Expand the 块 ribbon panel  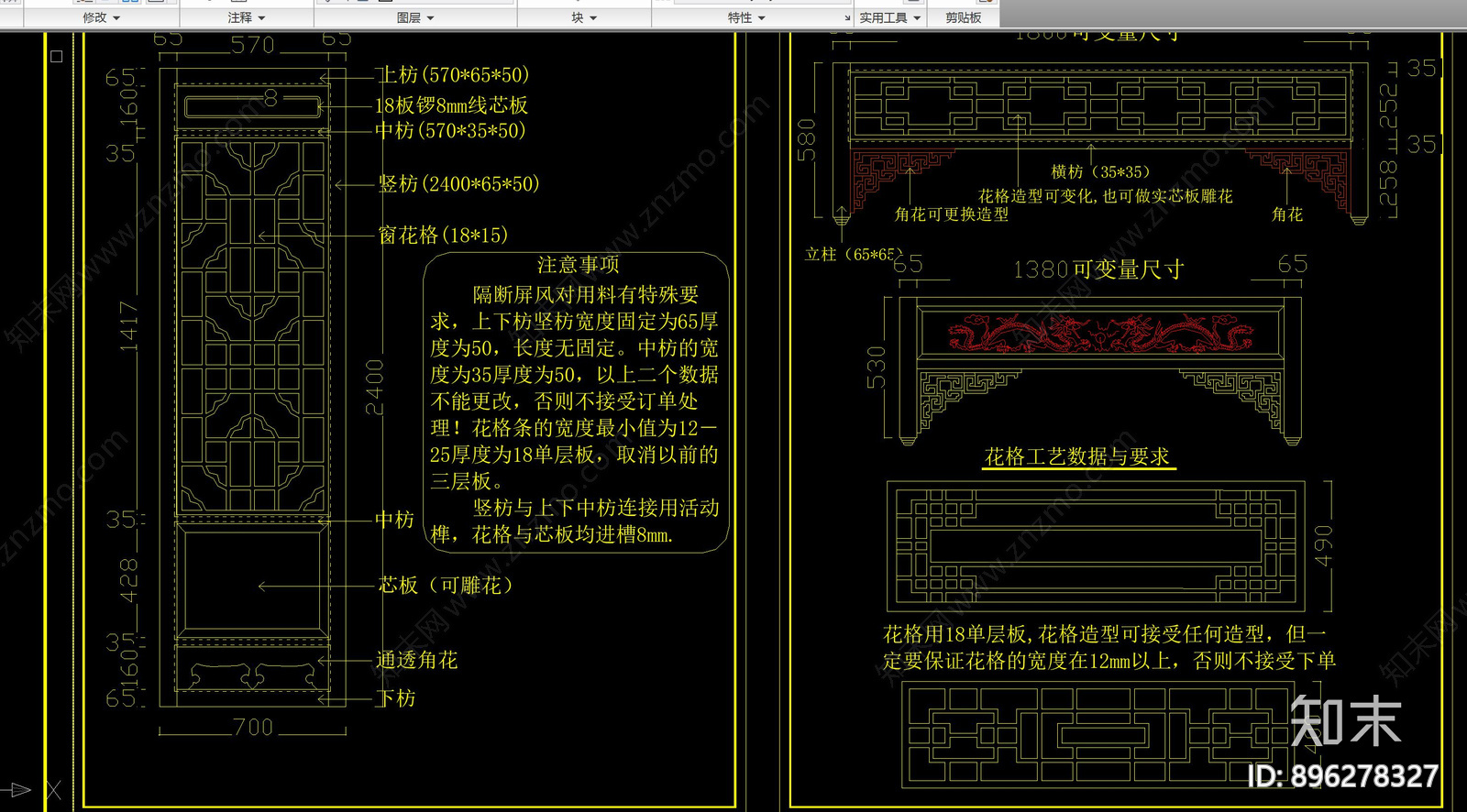point(584,17)
